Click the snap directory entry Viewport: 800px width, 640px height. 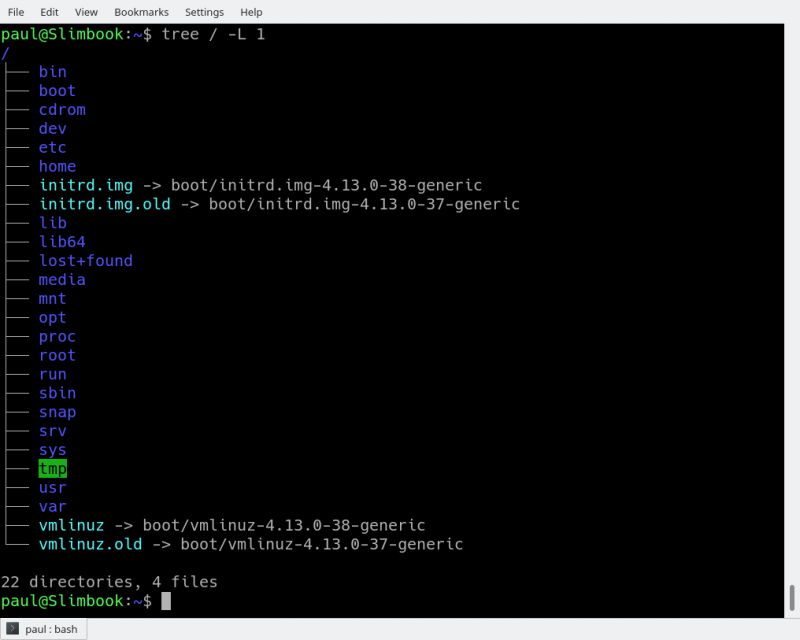click(57, 412)
